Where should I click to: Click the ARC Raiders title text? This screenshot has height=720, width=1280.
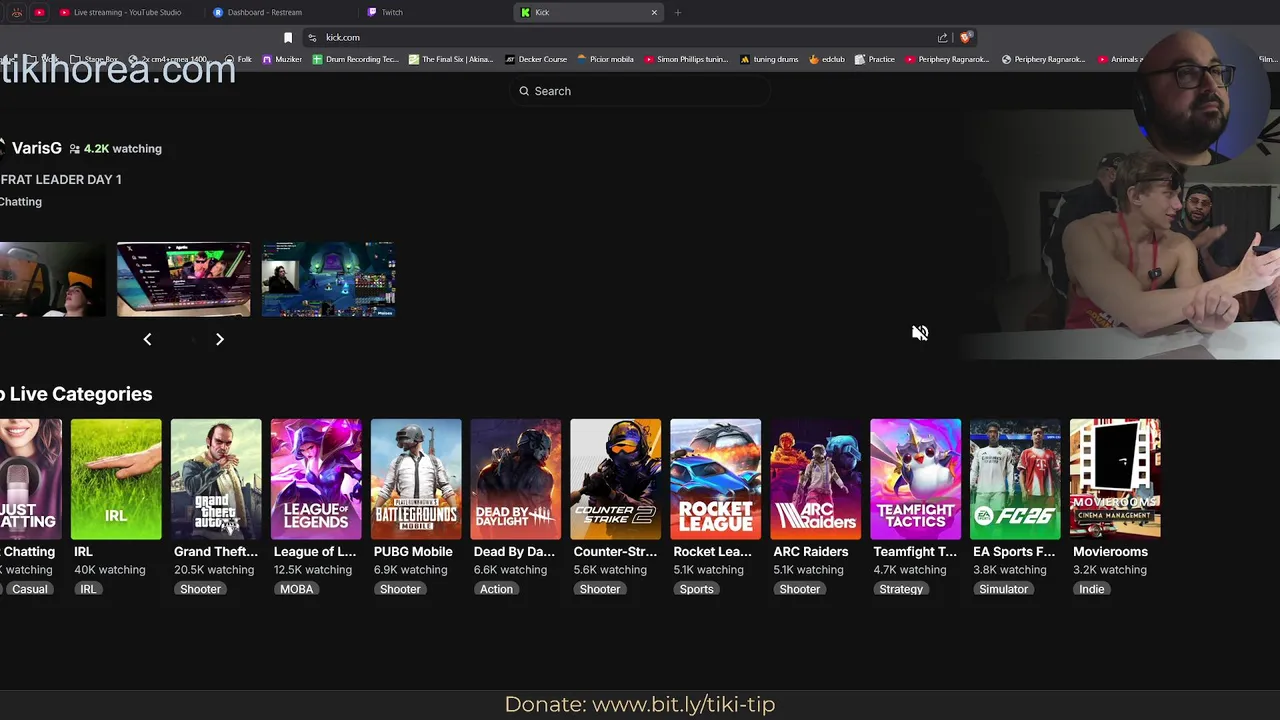(811, 551)
